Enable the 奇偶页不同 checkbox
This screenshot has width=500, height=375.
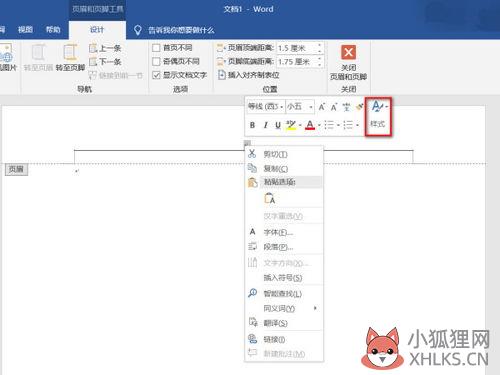click(x=156, y=61)
